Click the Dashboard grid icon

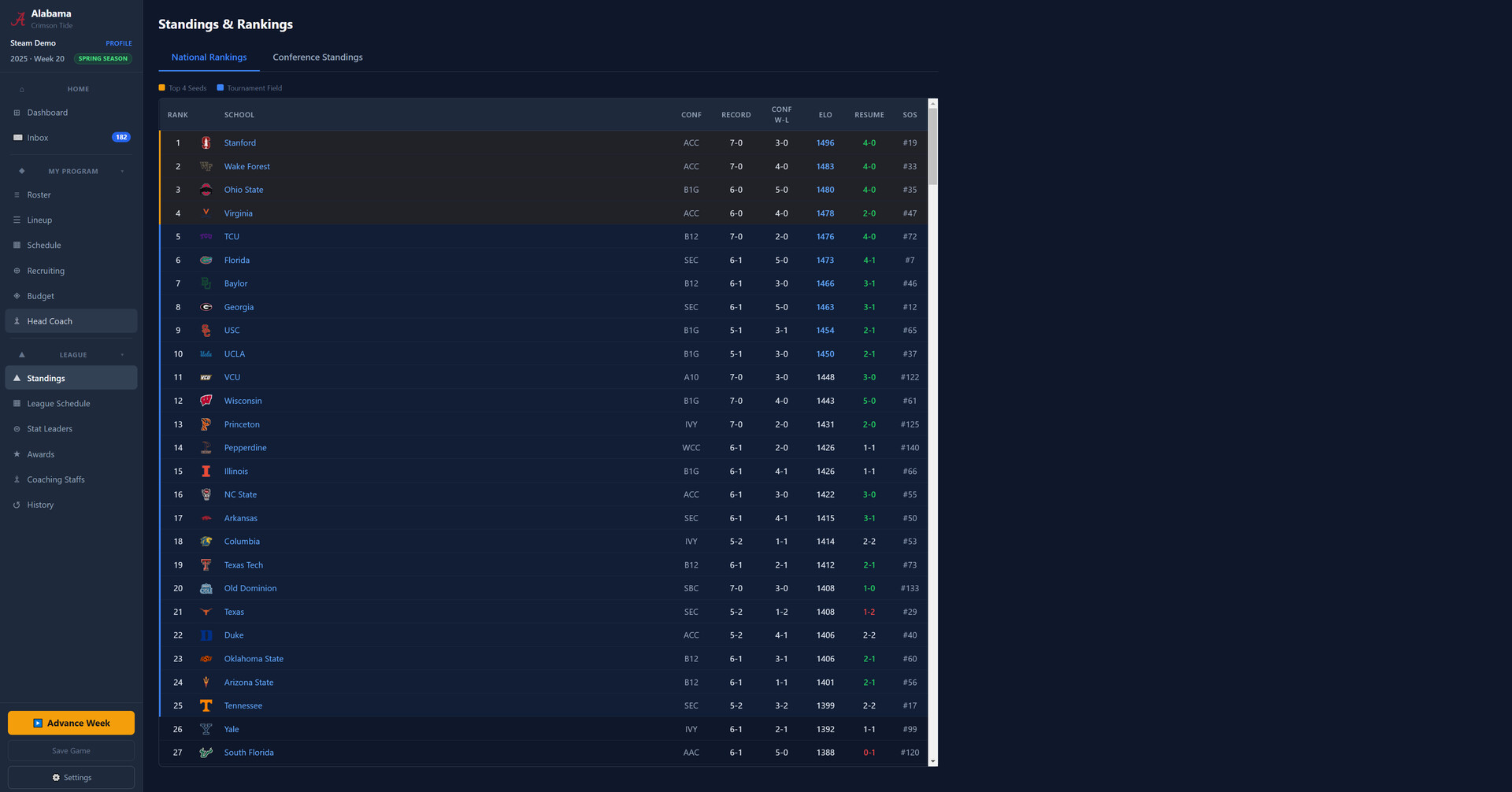pos(17,113)
